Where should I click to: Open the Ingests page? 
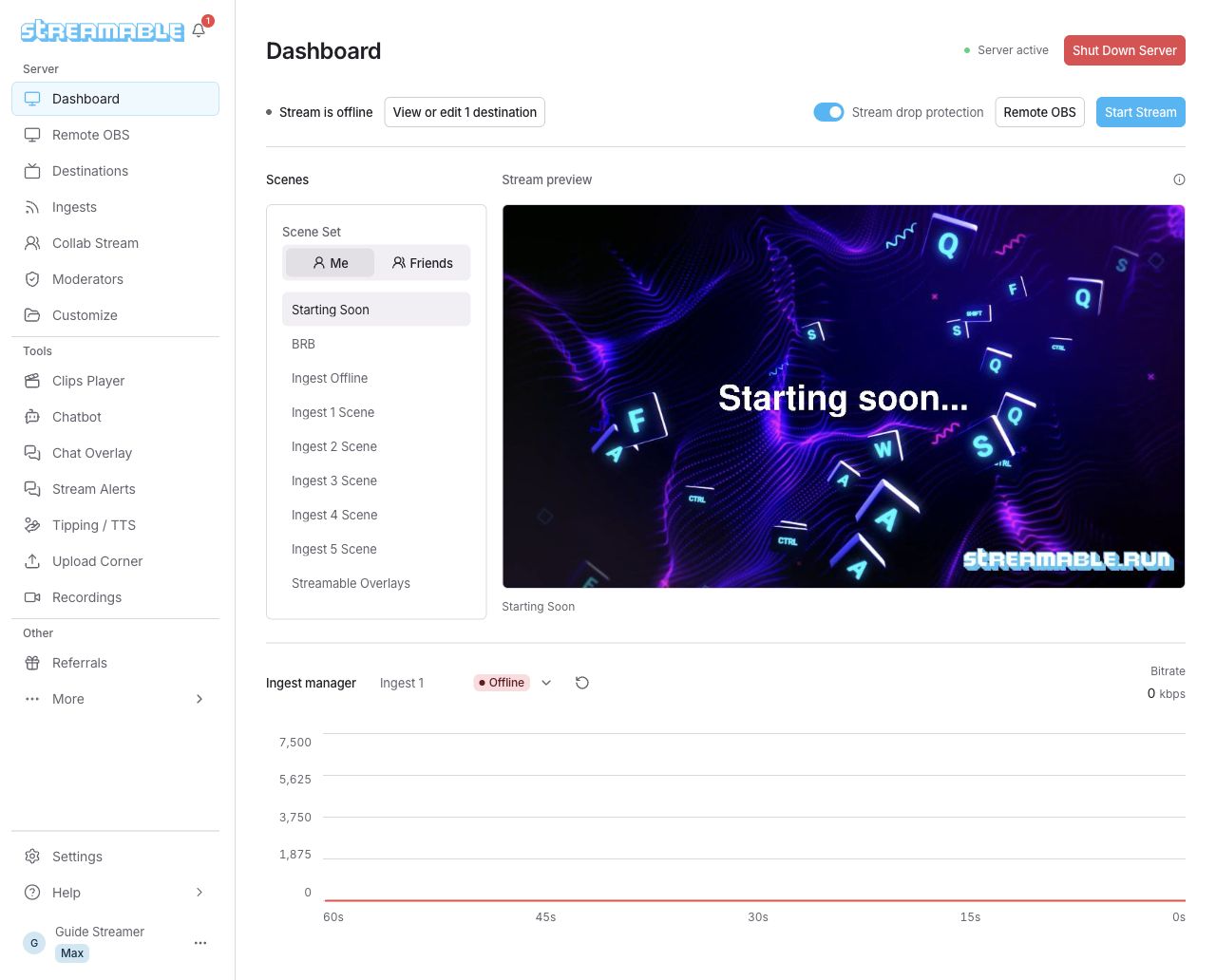(115, 207)
